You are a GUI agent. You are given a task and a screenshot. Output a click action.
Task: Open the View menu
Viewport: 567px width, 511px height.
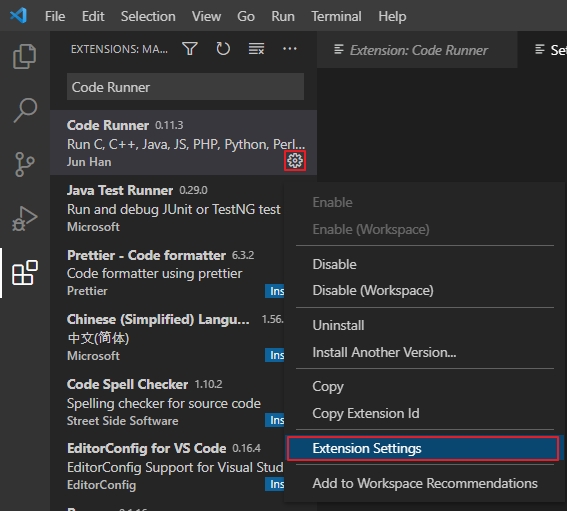tap(206, 16)
